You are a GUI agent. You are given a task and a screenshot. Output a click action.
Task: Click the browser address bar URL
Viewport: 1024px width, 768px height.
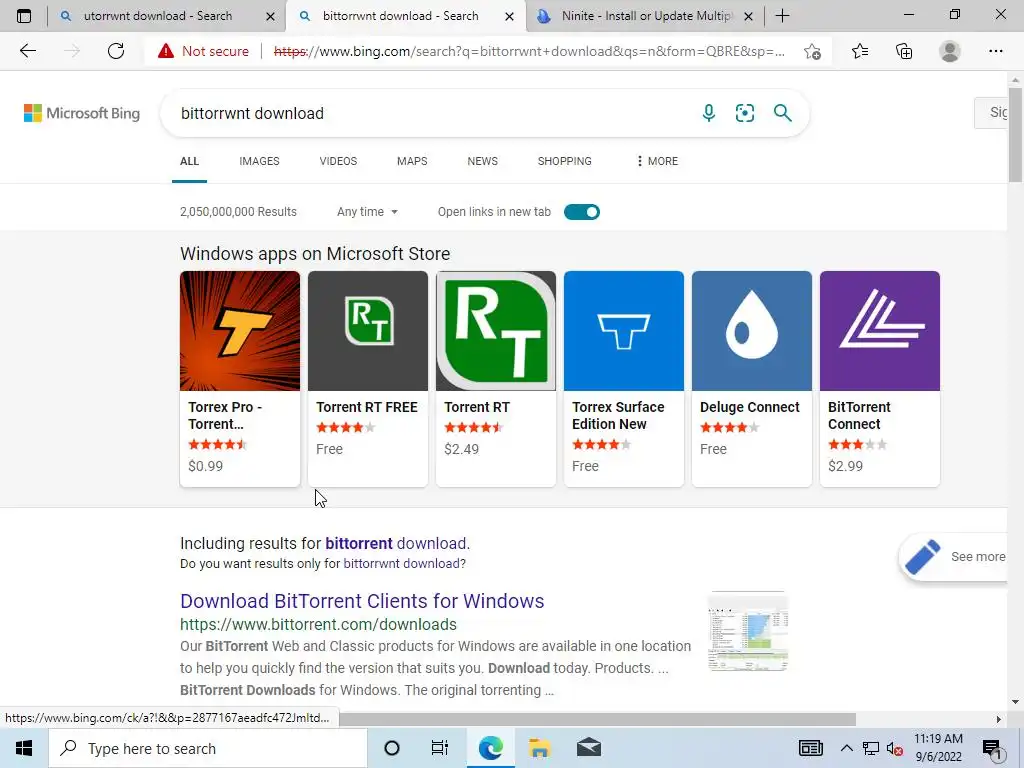[529, 51]
